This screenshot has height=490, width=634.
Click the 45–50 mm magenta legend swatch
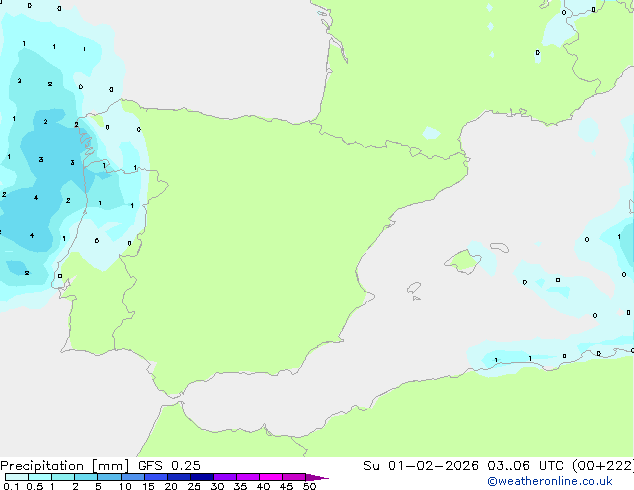(294, 477)
